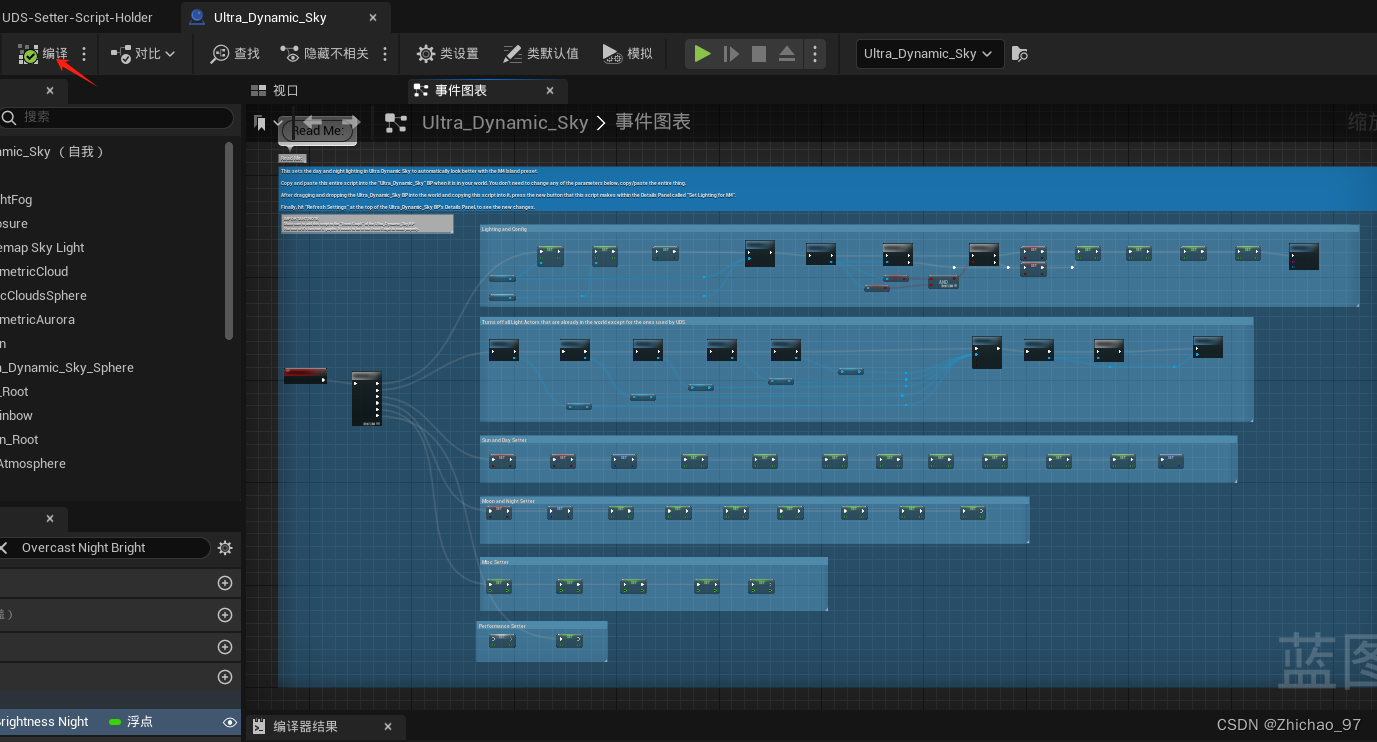Switch to the 视口 viewport tab
This screenshot has height=742, width=1377.
(275, 90)
